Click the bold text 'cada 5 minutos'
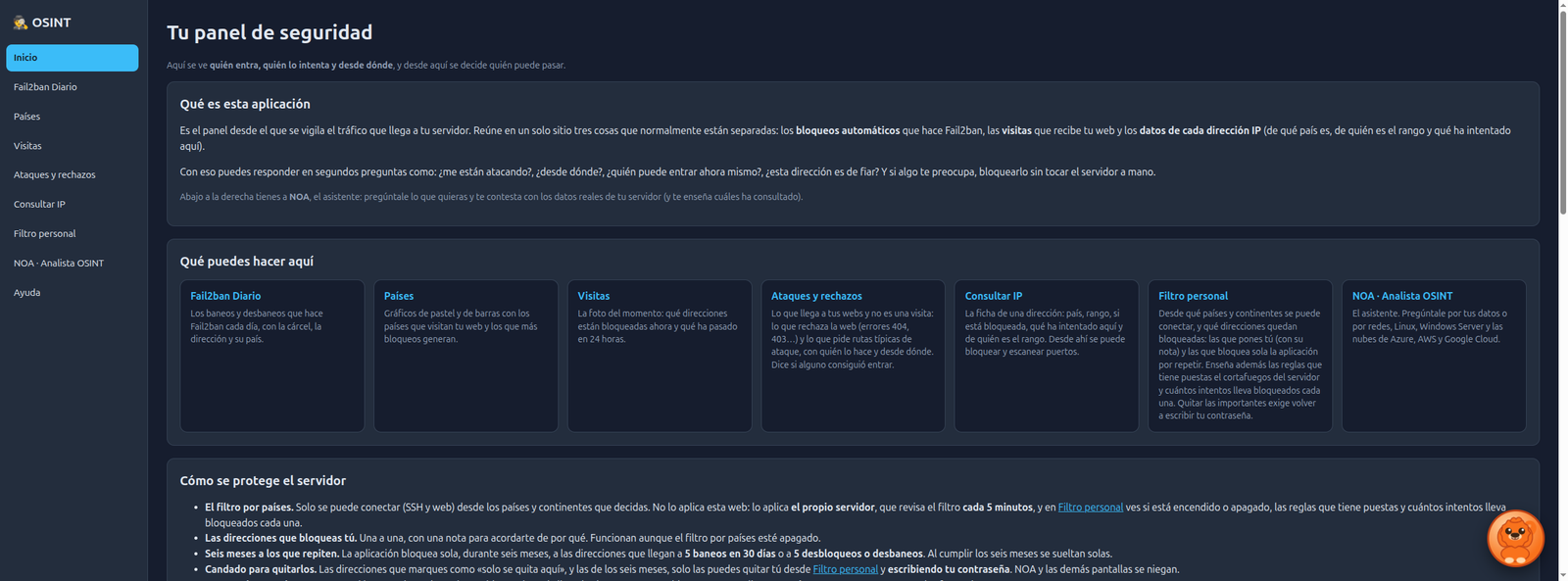1568x581 pixels. pos(998,508)
